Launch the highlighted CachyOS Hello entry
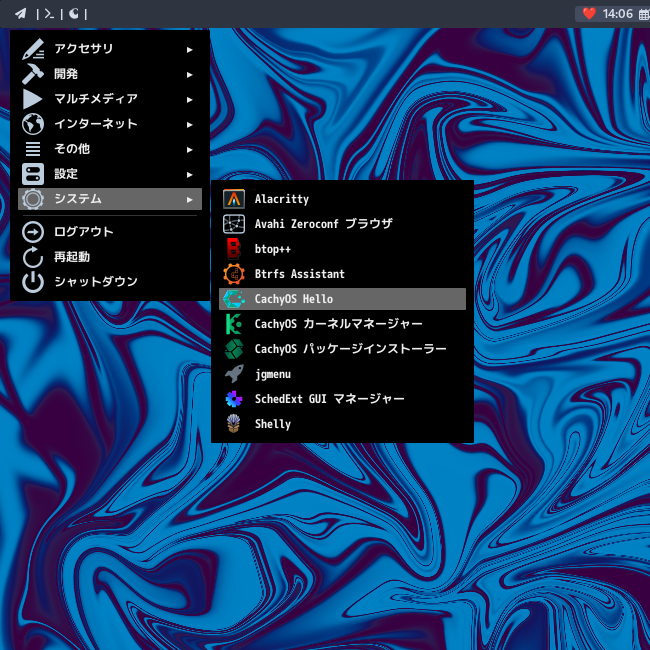Viewport: 650px width, 650px height. [x=342, y=299]
